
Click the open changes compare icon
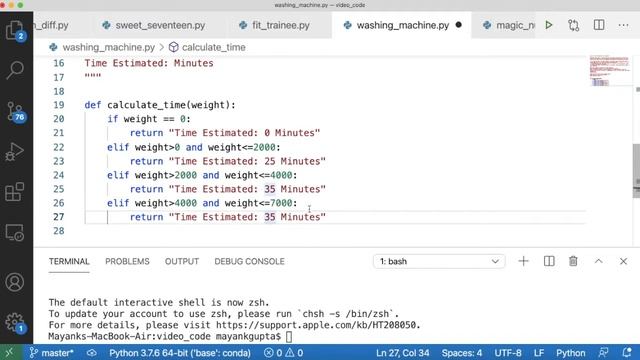coord(573,25)
